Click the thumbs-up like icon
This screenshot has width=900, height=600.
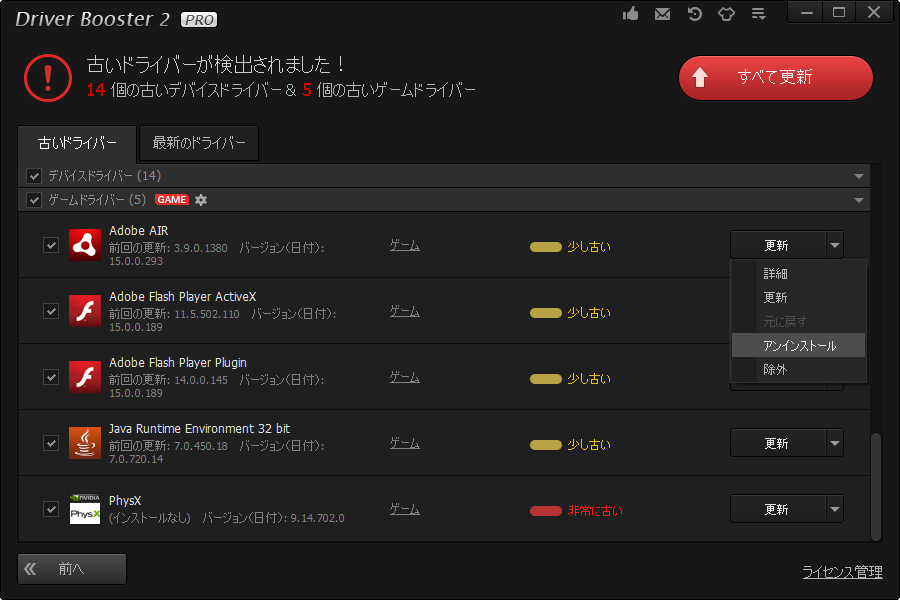point(631,13)
